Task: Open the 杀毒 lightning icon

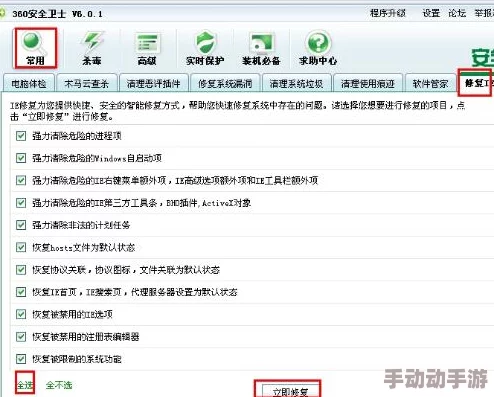Action: coord(92,48)
